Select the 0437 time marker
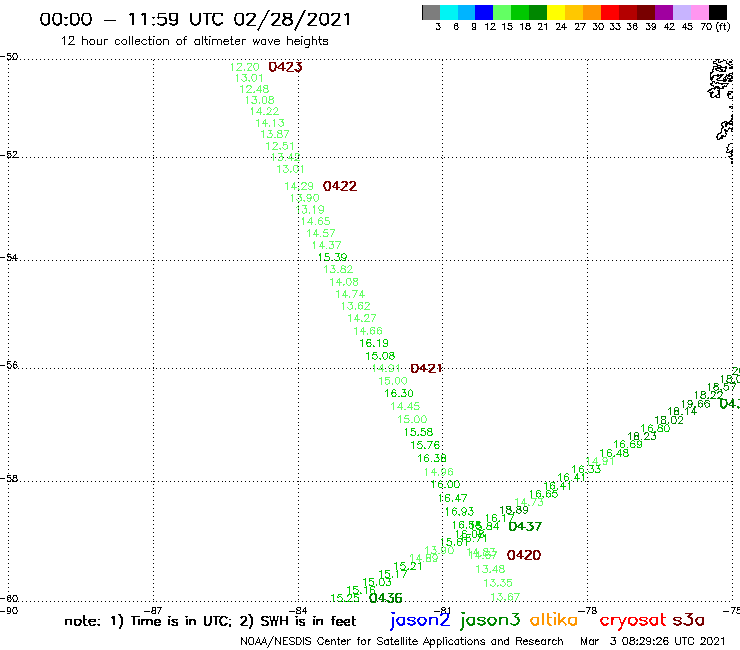The width and height of the screenshot is (740, 650). click(525, 526)
